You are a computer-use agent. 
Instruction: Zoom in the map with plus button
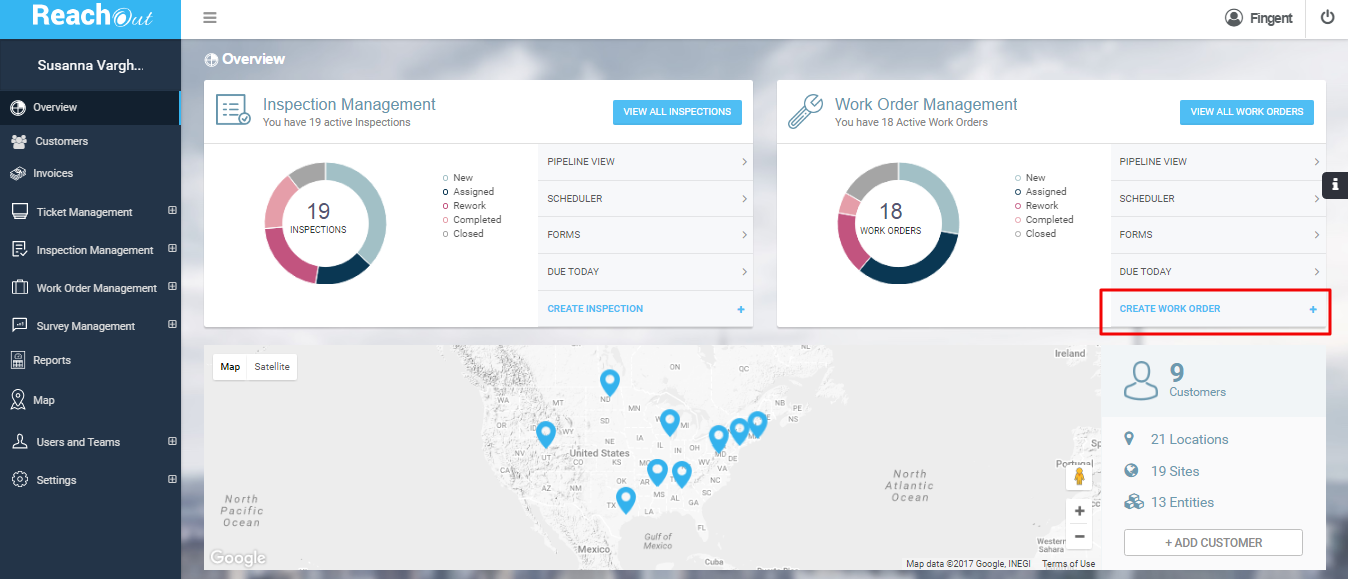click(x=1079, y=511)
